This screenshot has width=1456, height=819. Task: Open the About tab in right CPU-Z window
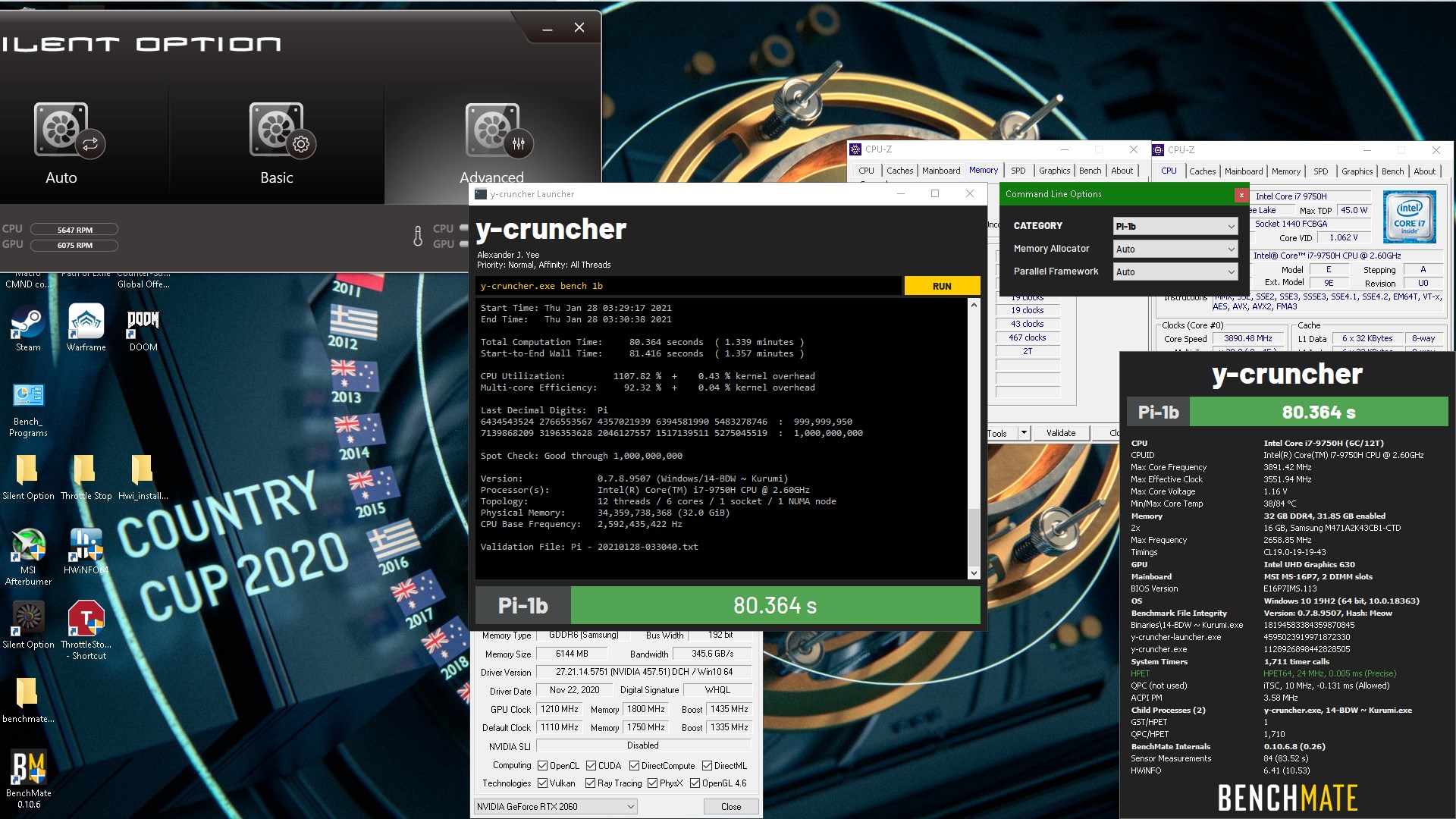click(x=1424, y=171)
